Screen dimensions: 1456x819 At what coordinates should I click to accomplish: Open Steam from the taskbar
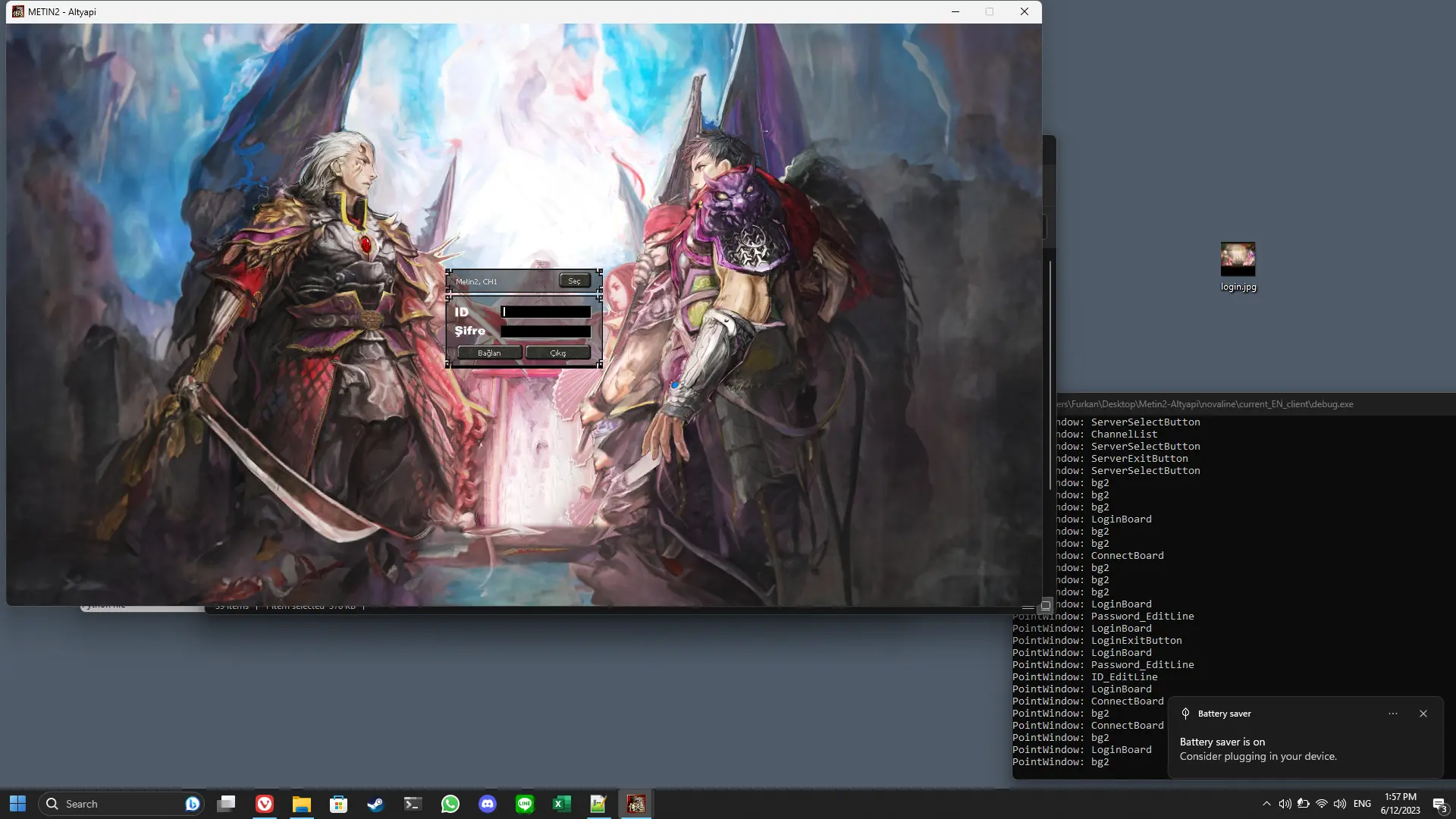coord(375,804)
